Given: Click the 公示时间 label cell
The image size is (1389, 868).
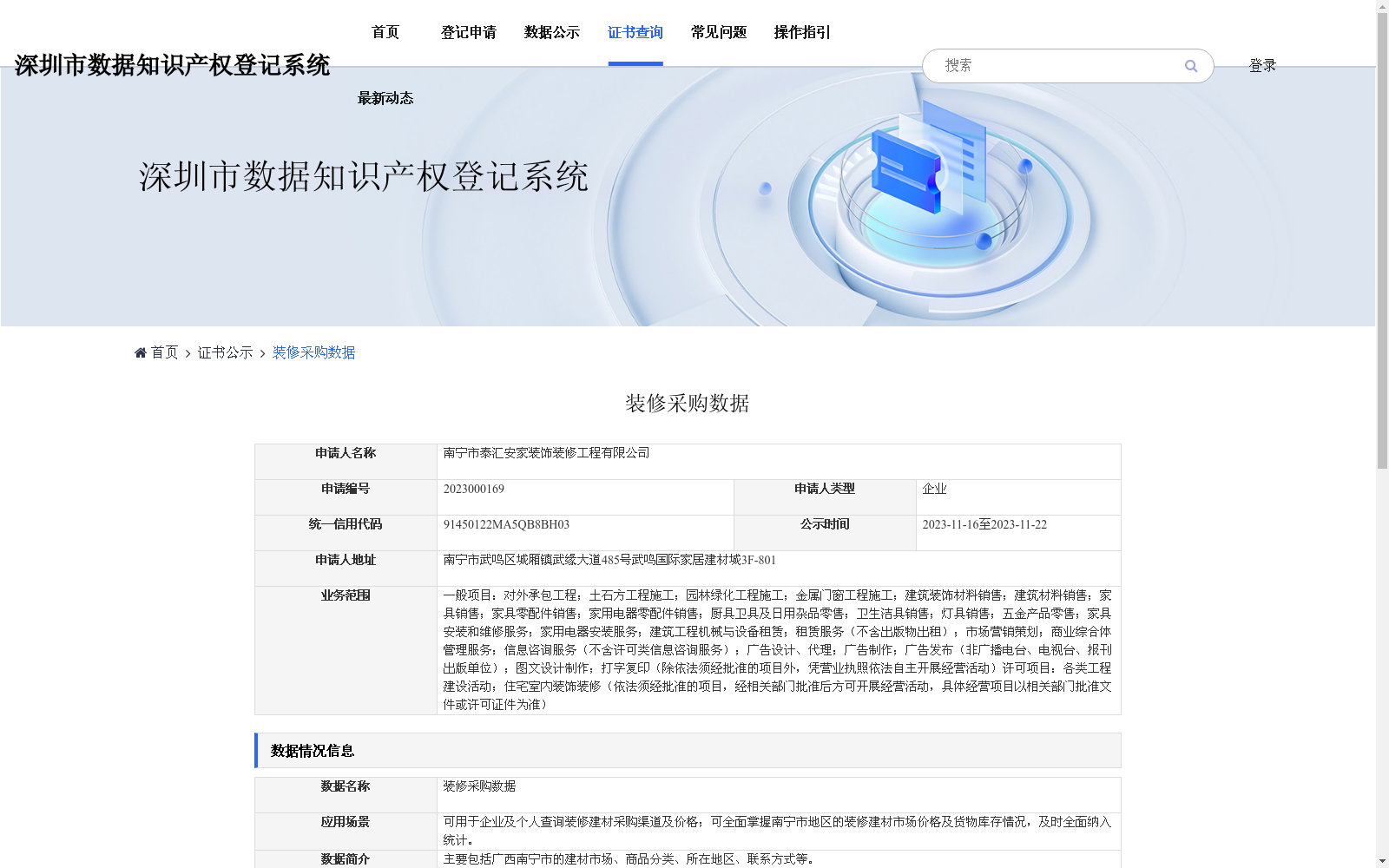Looking at the screenshot, I should point(825,533).
